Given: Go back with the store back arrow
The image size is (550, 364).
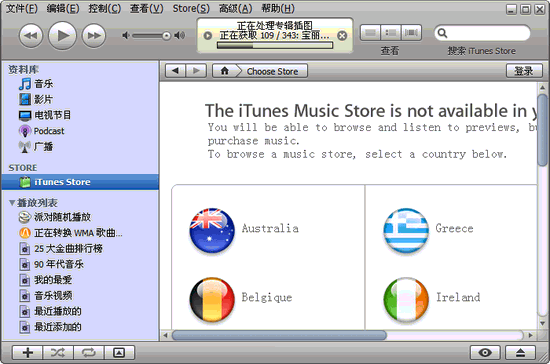Looking at the screenshot, I should [x=175, y=71].
